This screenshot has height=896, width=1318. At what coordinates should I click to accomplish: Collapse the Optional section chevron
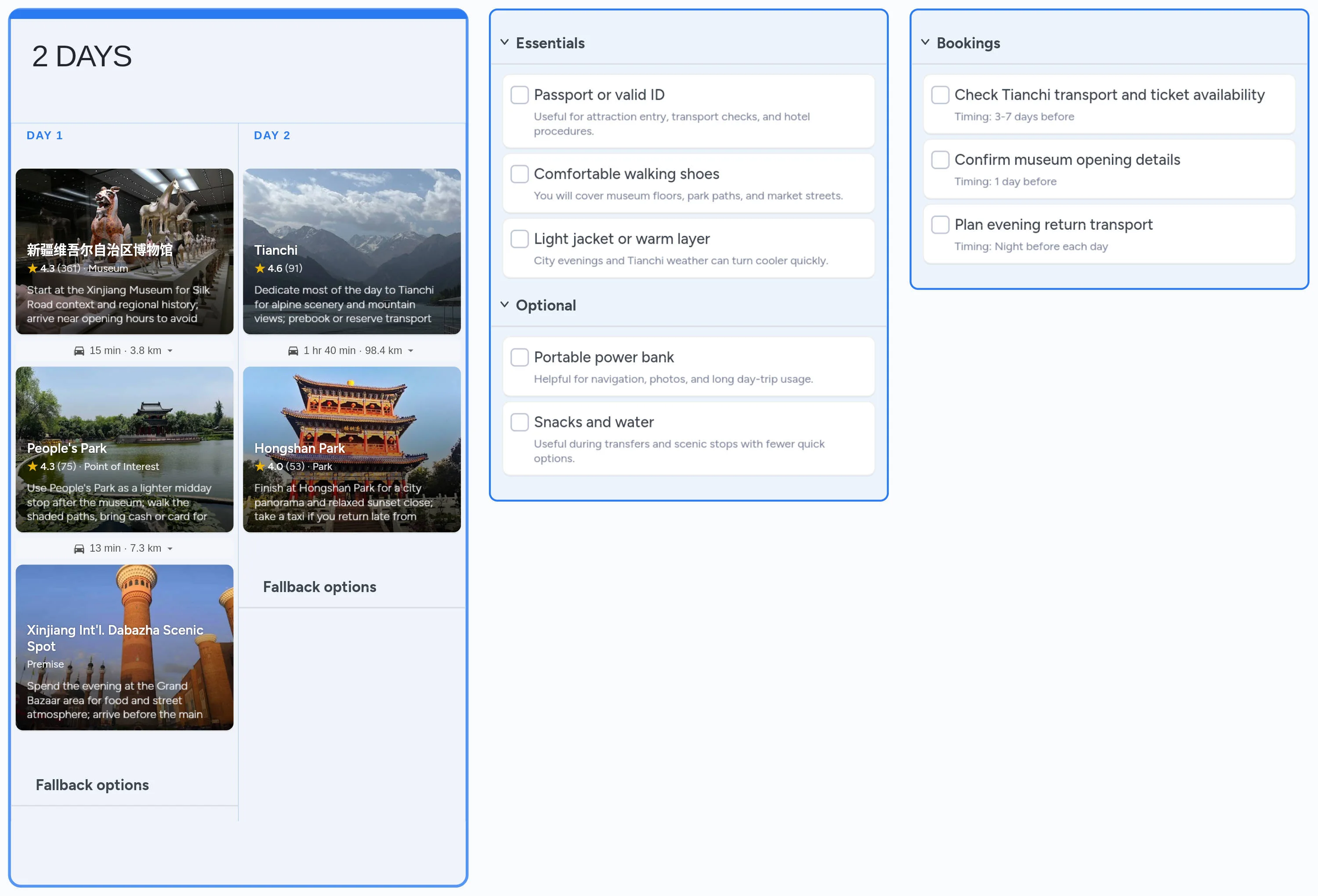[504, 305]
